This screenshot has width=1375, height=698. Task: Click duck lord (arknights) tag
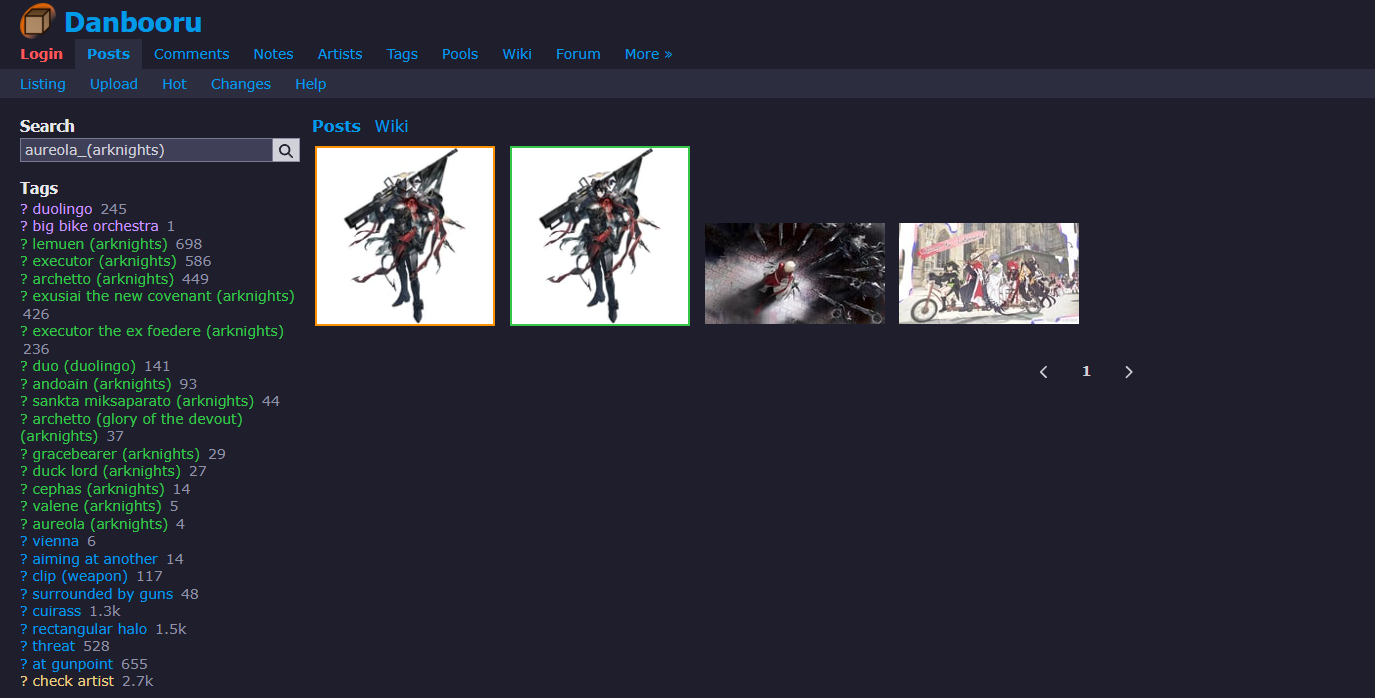pyautogui.click(x=106, y=471)
